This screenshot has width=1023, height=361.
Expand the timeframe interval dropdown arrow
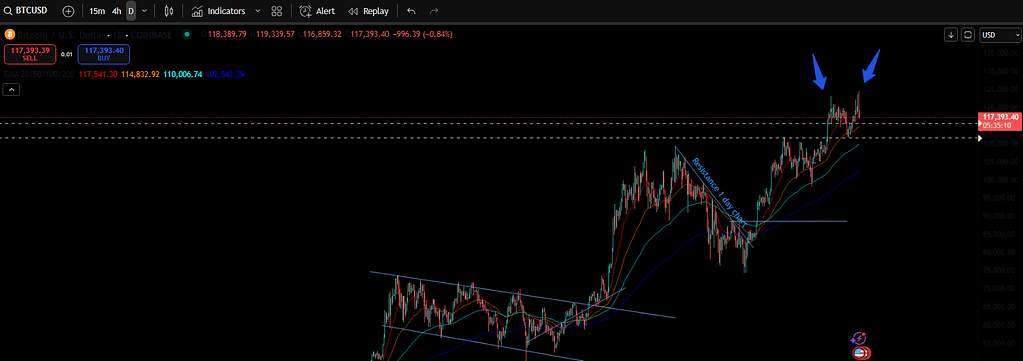[x=144, y=11]
